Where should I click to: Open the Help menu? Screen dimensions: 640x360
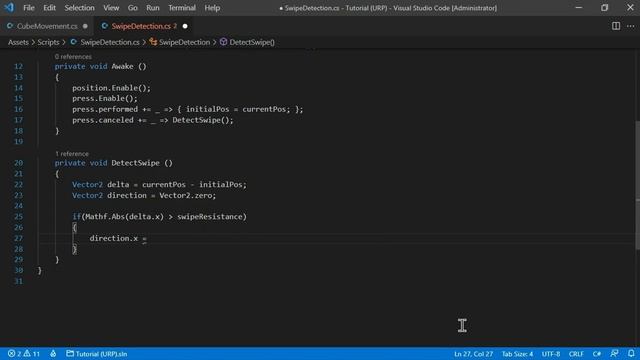212,8
